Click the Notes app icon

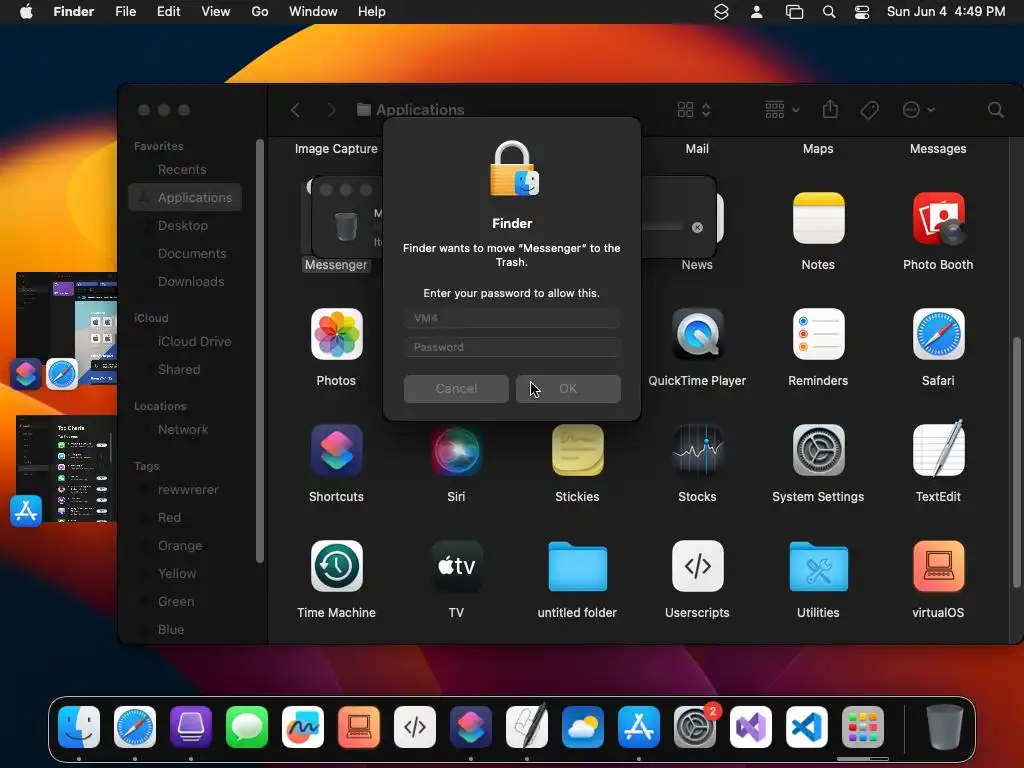pos(818,218)
